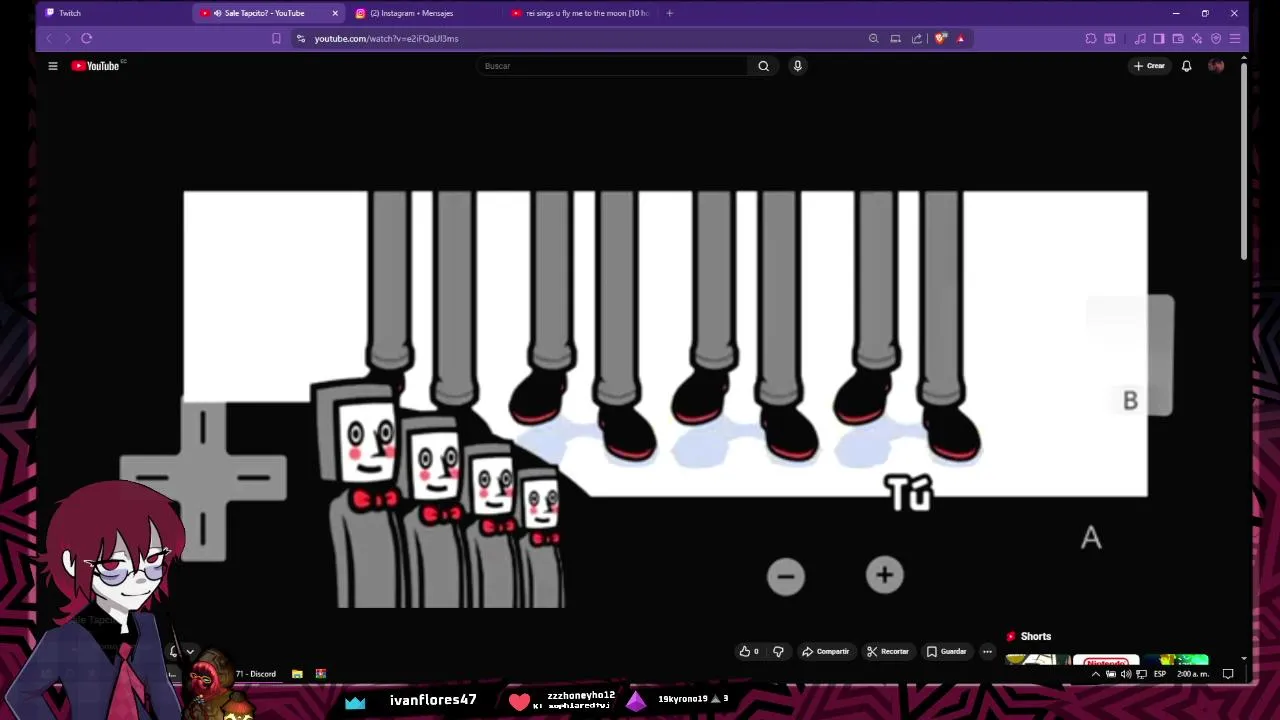This screenshot has width=1280, height=720.
Task: Close the Sale Tapcito? YouTube tab
Action: 335,13
